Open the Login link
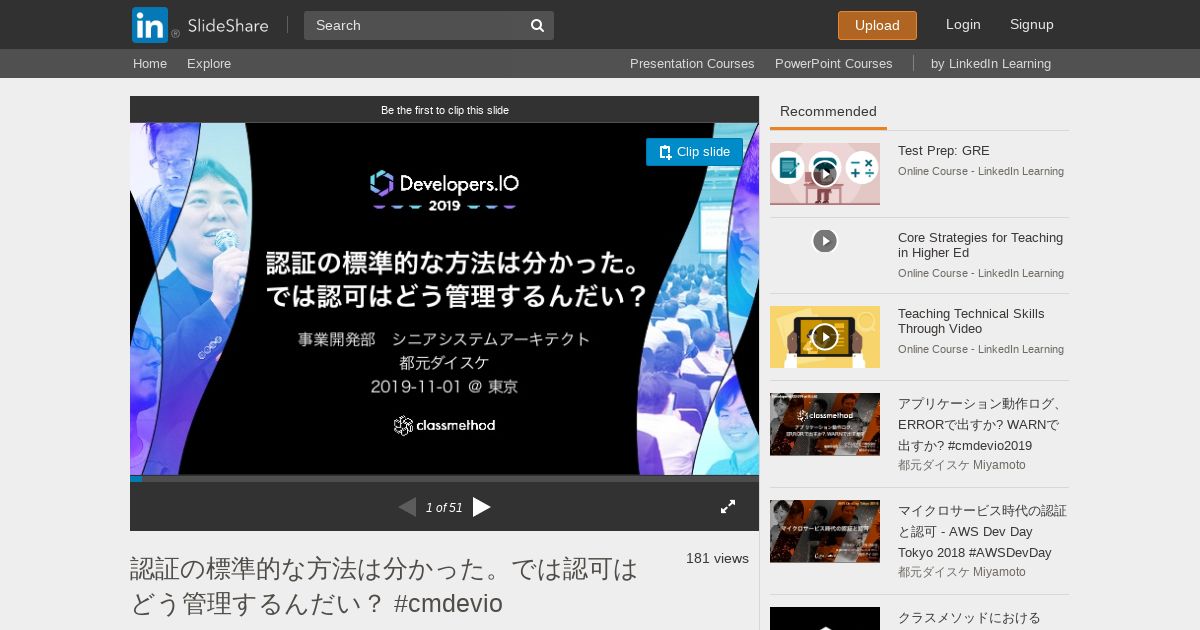The height and width of the screenshot is (630, 1200). [x=963, y=25]
